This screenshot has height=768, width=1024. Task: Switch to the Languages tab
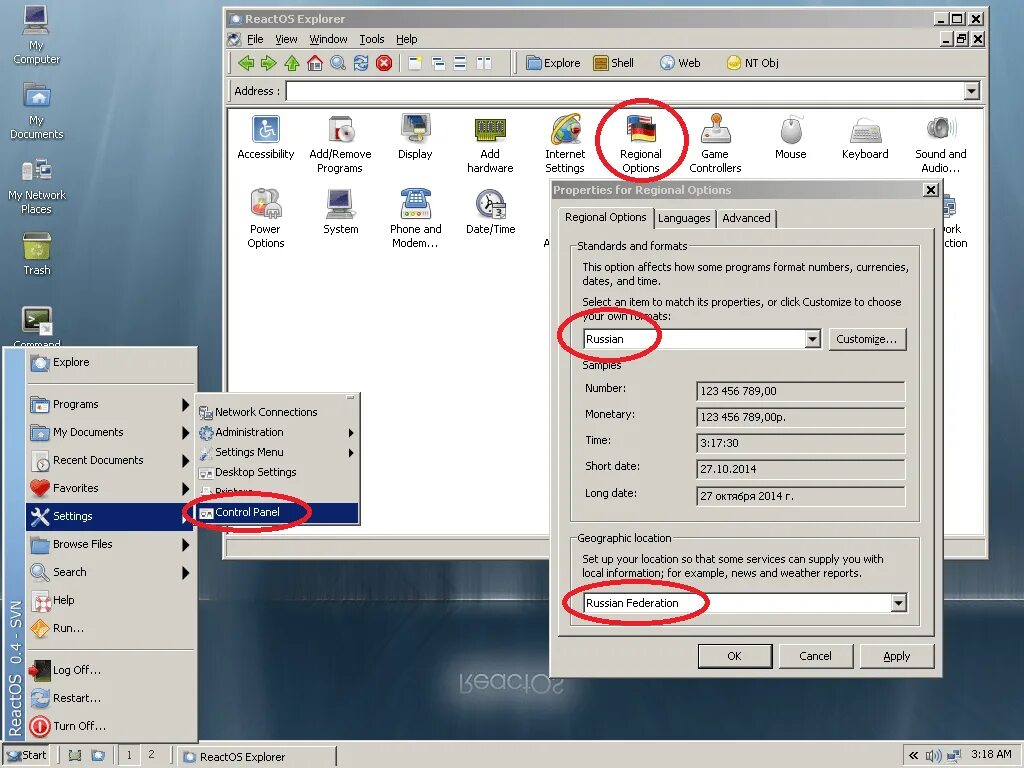684,218
